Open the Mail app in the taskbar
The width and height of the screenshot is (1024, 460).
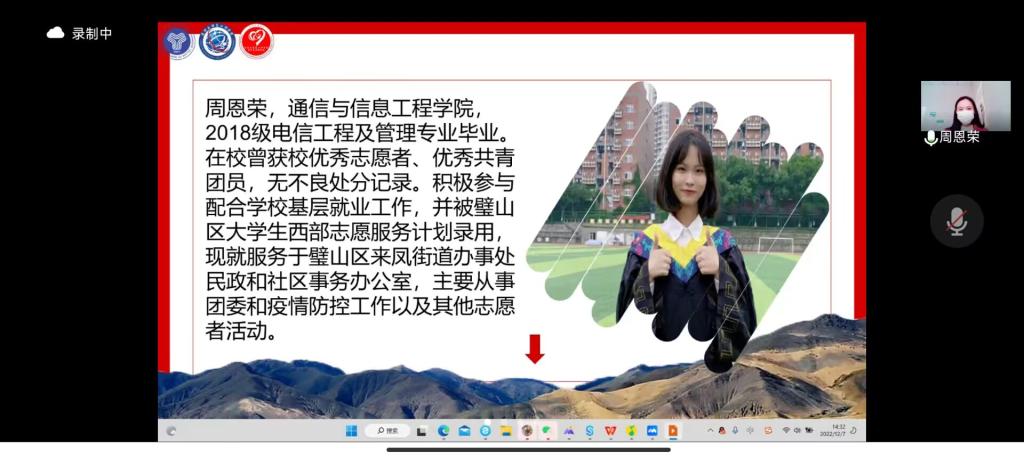pos(465,431)
